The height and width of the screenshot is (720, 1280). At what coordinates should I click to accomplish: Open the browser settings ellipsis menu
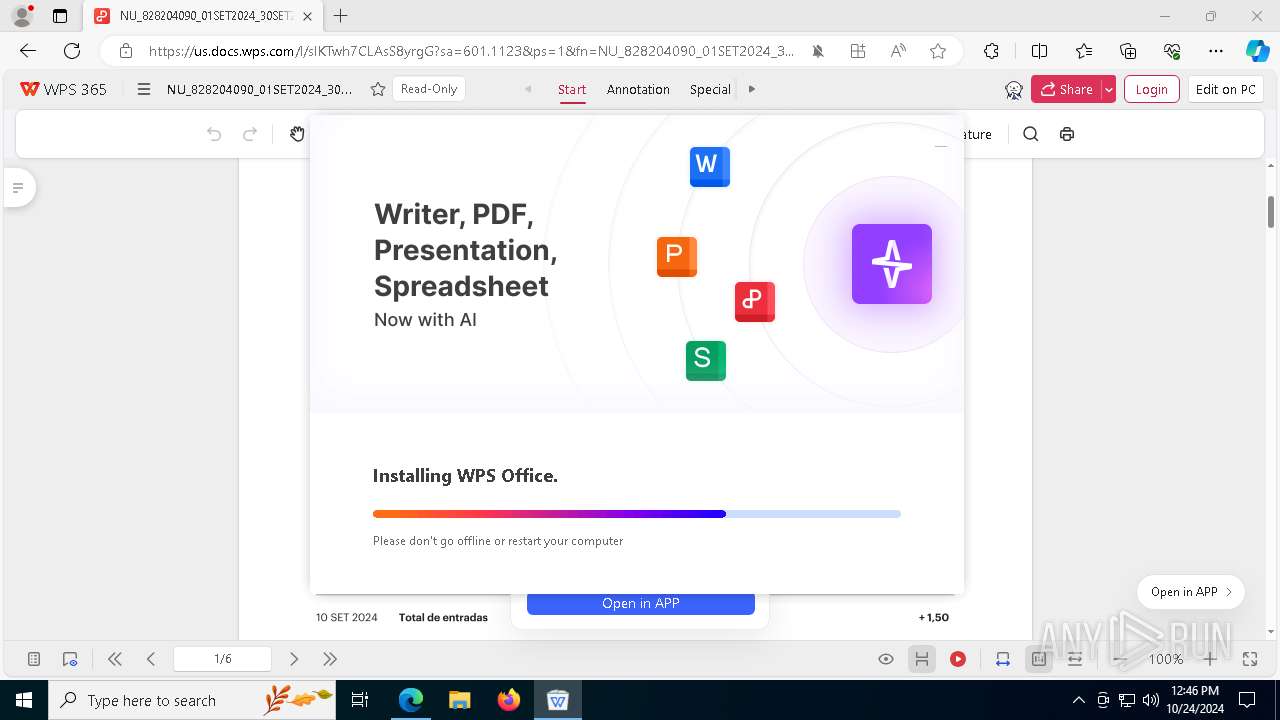pos(1216,51)
